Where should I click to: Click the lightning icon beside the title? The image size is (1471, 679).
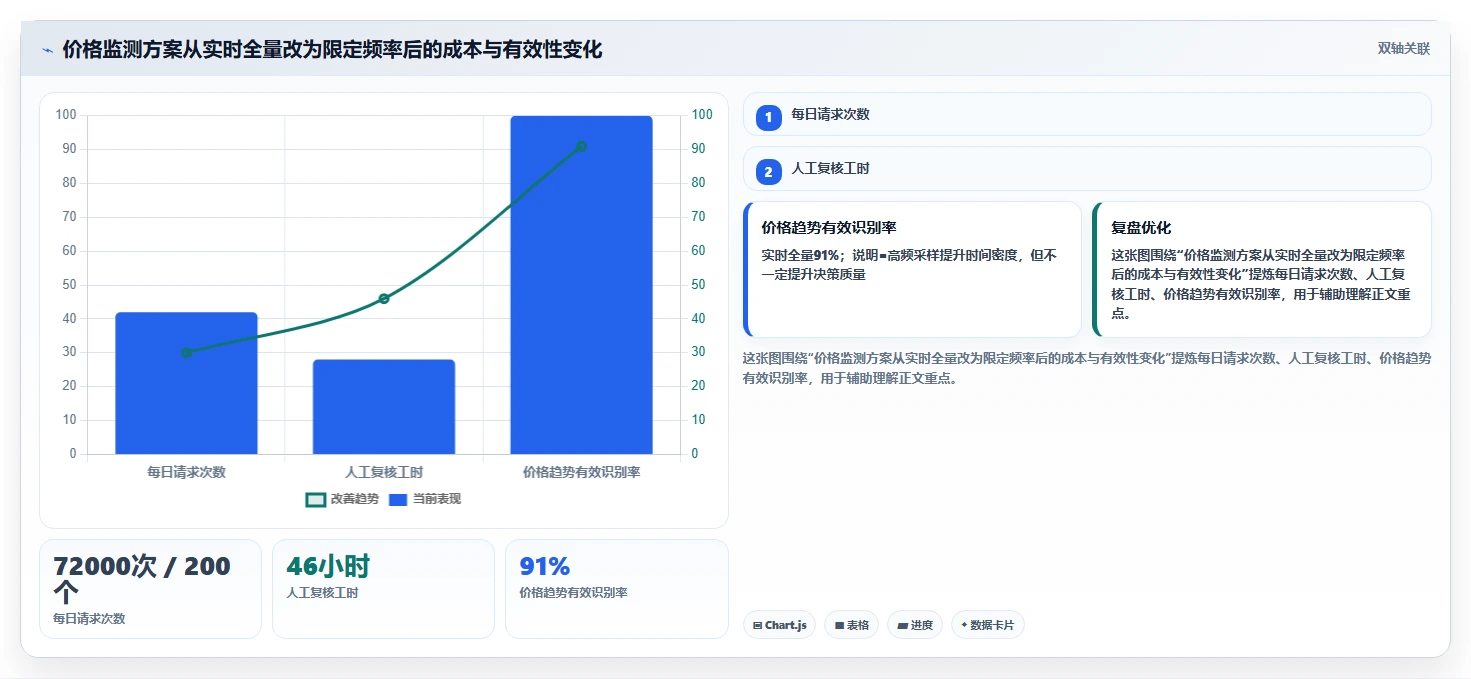47,50
